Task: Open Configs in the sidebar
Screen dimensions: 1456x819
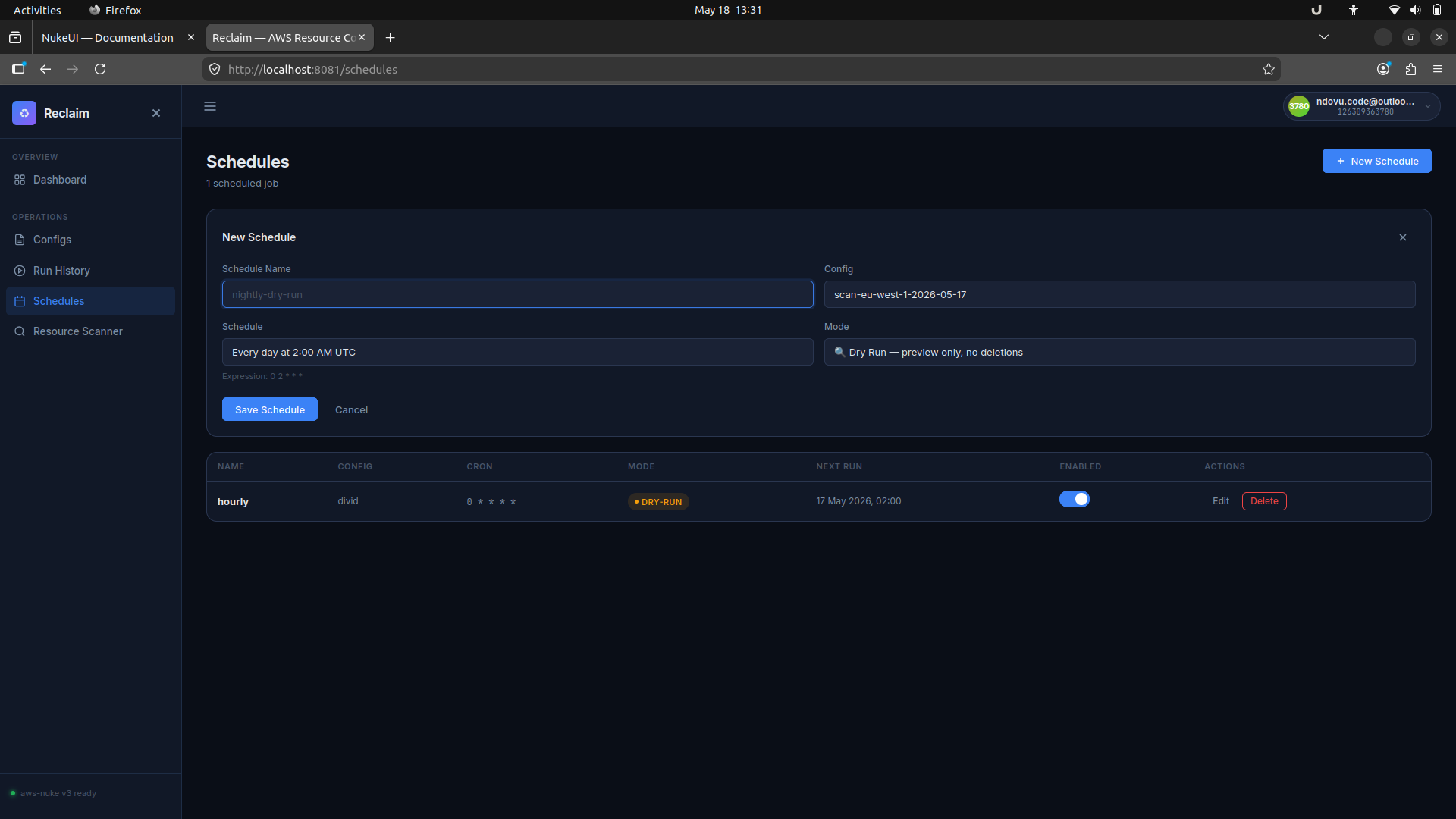Action: point(90,240)
